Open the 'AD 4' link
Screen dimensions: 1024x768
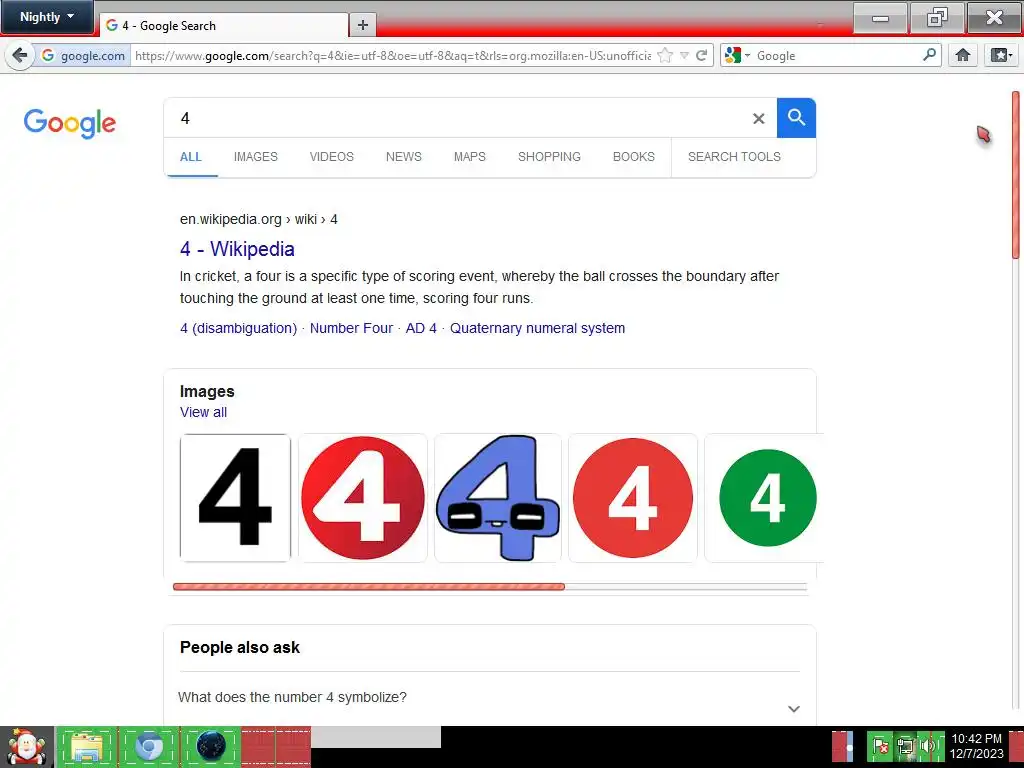tap(421, 328)
